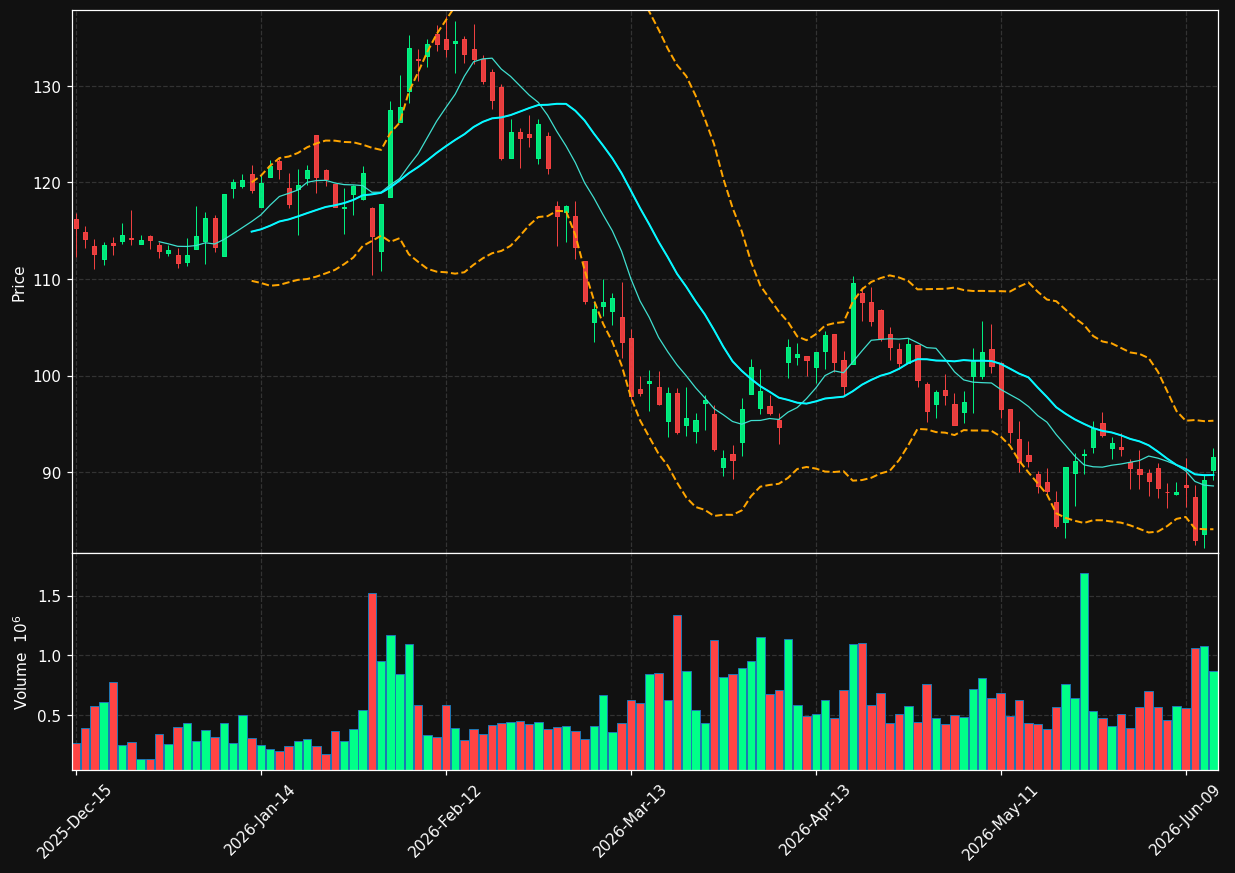
Task: Select the tallest red volume bar
Action: point(372,681)
